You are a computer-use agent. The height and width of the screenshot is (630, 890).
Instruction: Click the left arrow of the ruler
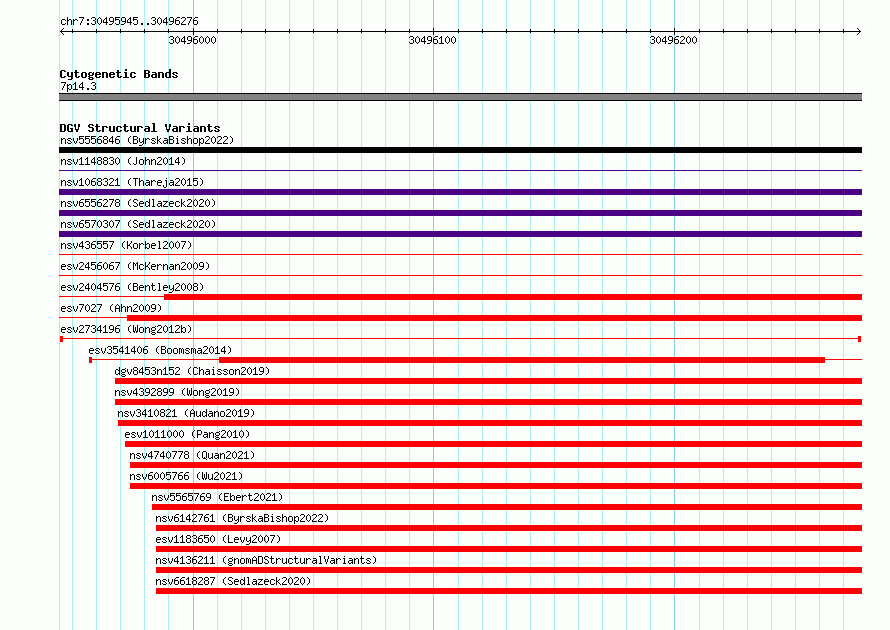[62, 32]
